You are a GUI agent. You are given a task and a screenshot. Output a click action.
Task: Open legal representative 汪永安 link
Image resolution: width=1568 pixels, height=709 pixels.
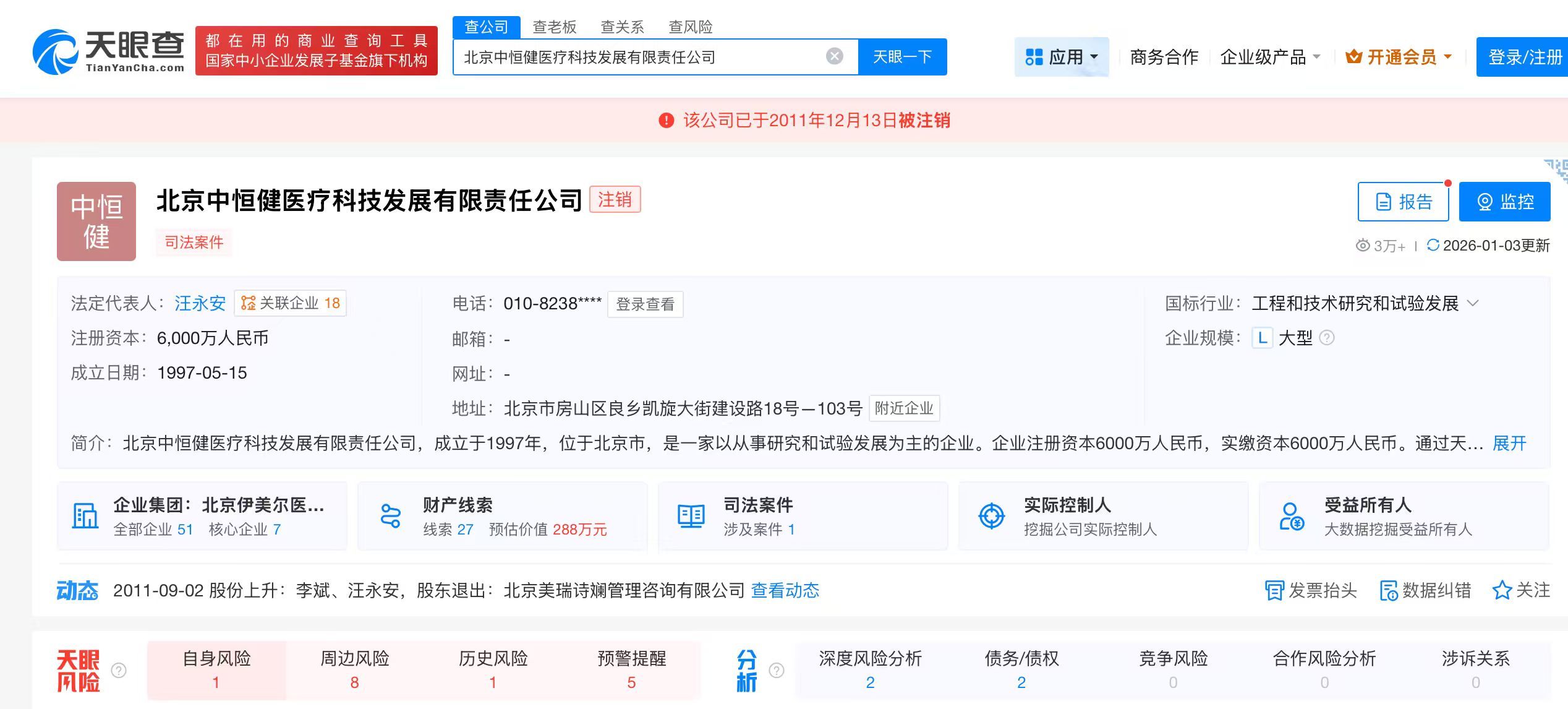tap(200, 303)
